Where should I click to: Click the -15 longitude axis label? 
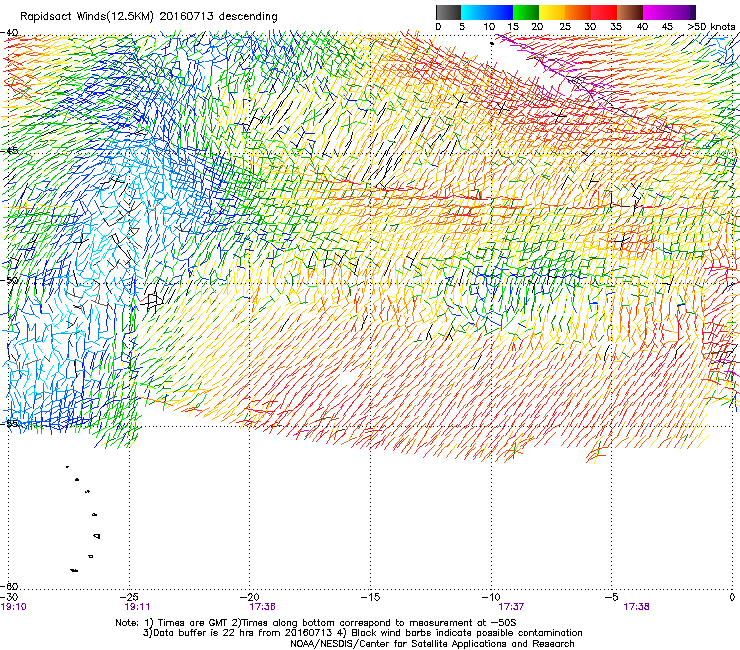pos(370,598)
